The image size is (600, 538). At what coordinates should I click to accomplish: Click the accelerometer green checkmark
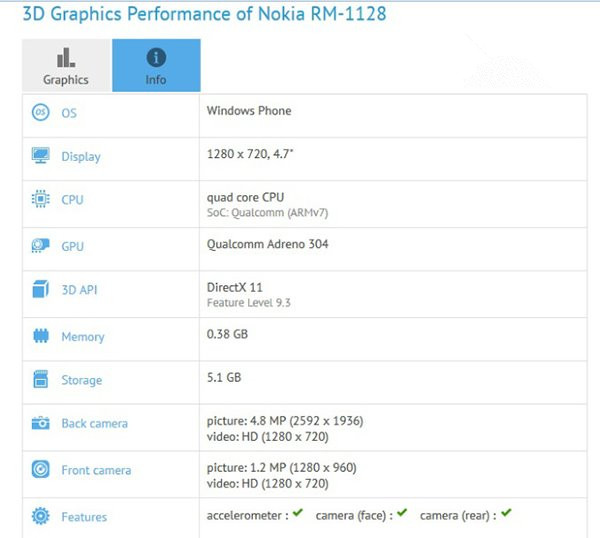(296, 514)
